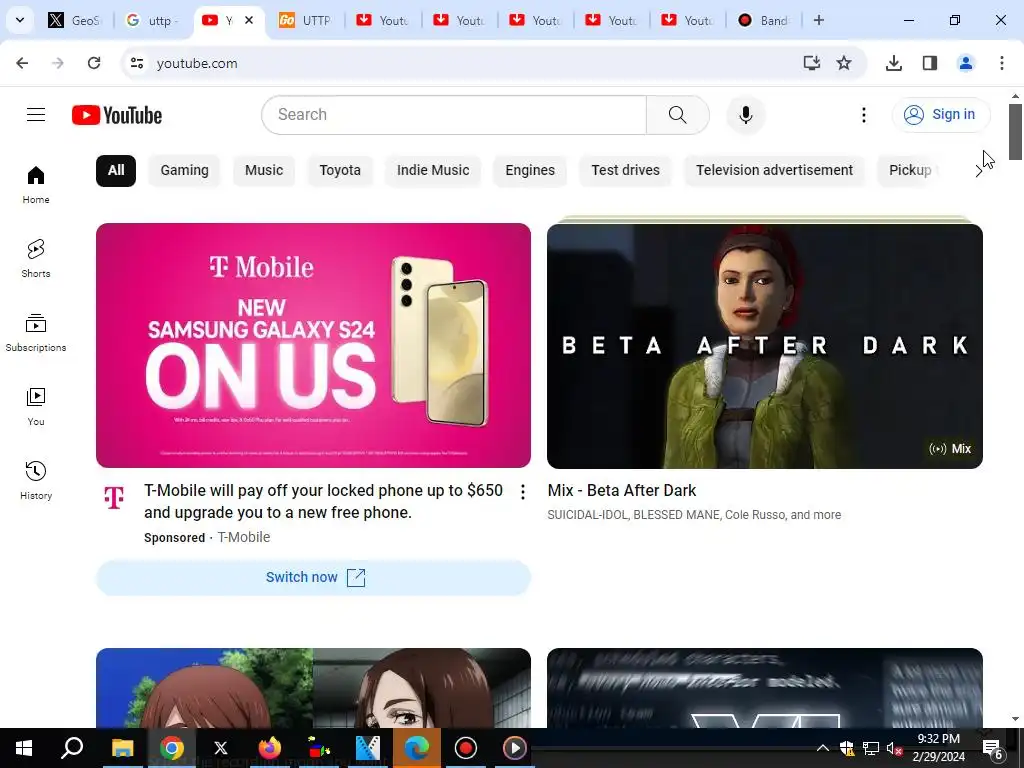Open YouTube settings three-dot menu
Screen dimensions: 1024x768
863,115
